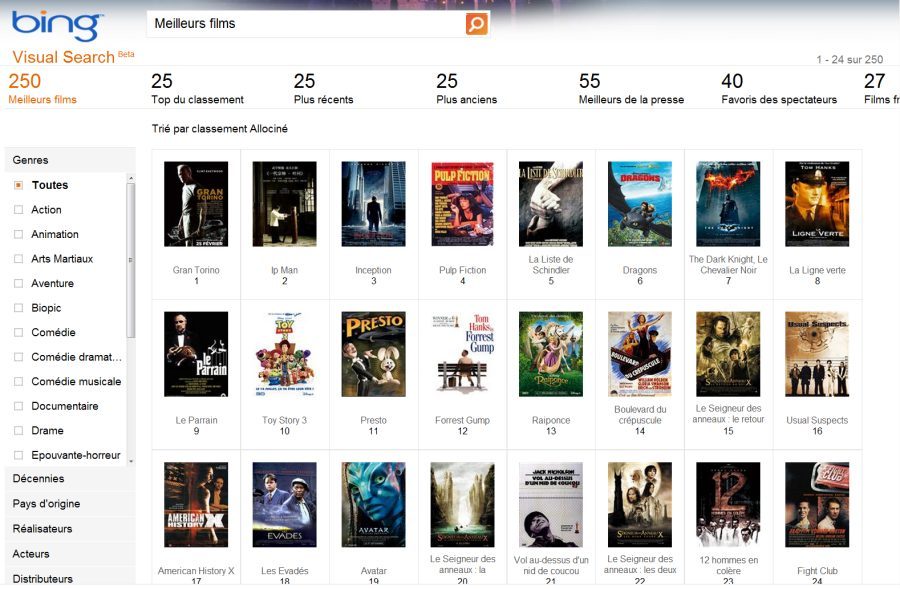
Task: Check the Action genre checkbox
Action: (x=19, y=210)
